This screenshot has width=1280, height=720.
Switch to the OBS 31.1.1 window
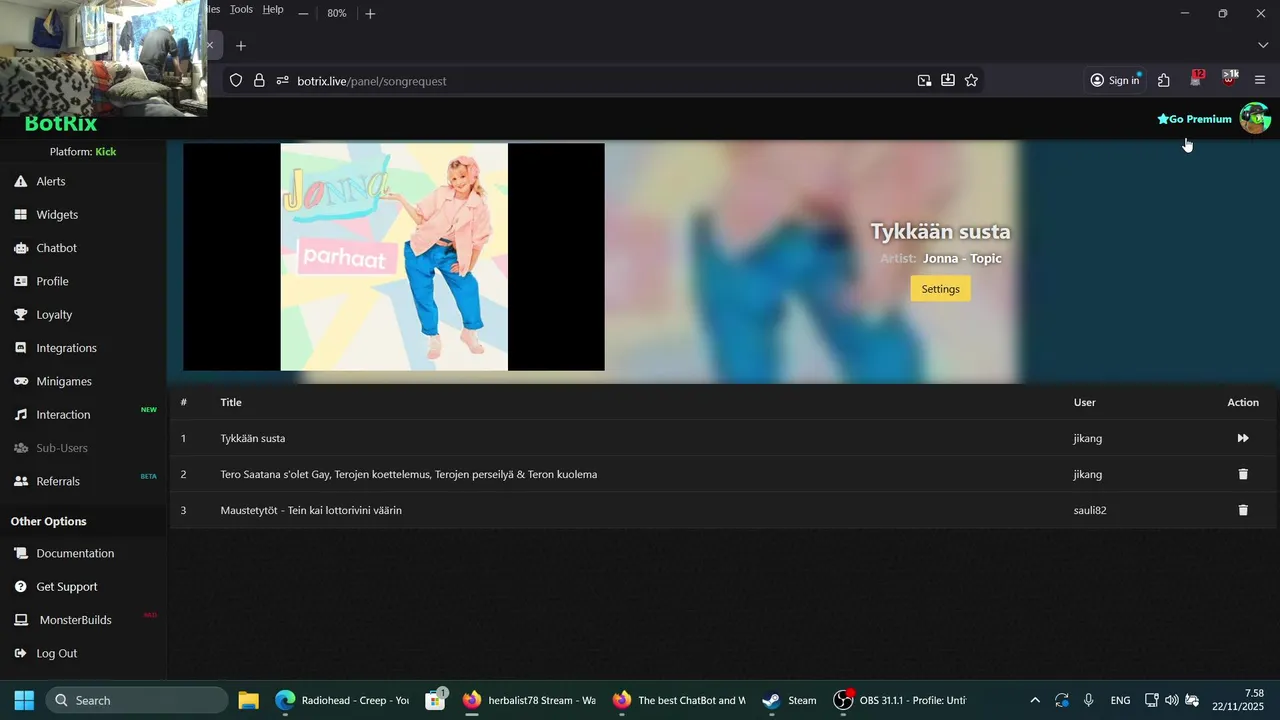click(900, 700)
